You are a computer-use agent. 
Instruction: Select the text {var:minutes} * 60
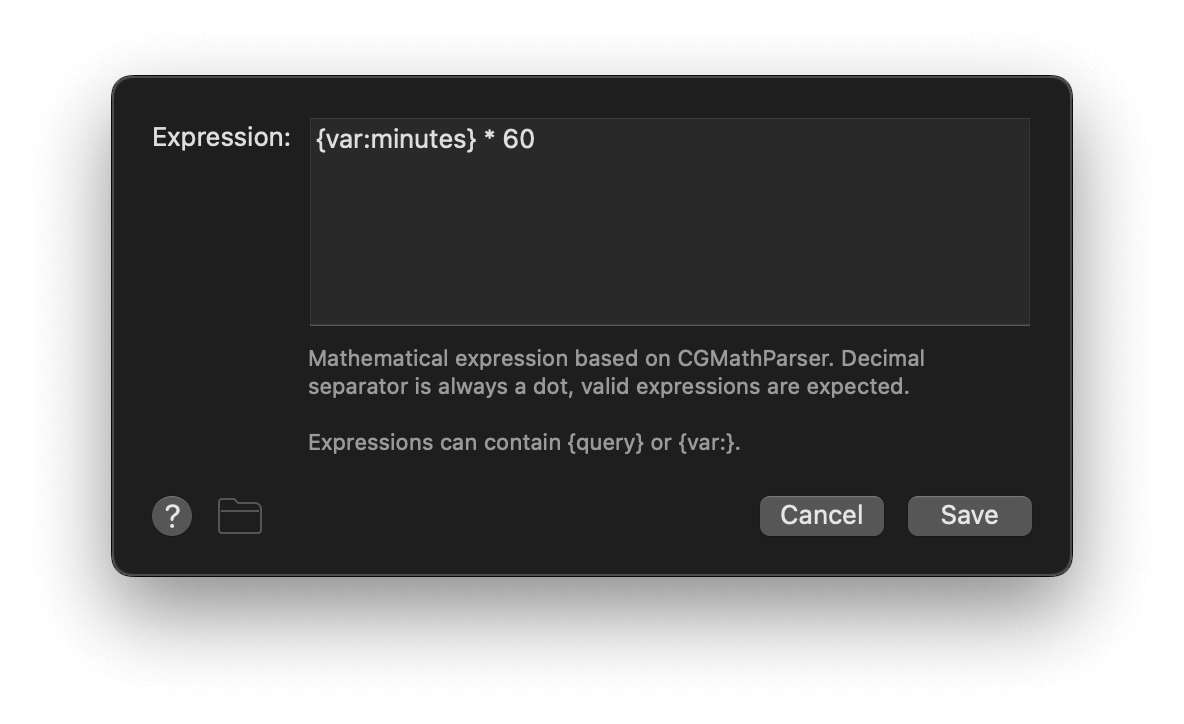coord(424,140)
